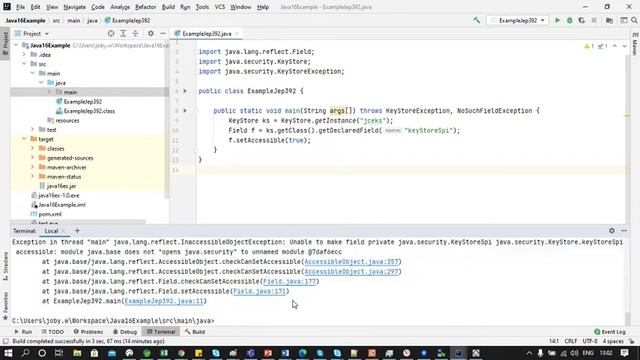Collapse the src folder
Viewport: 640px width, 360px height.
point(24,64)
